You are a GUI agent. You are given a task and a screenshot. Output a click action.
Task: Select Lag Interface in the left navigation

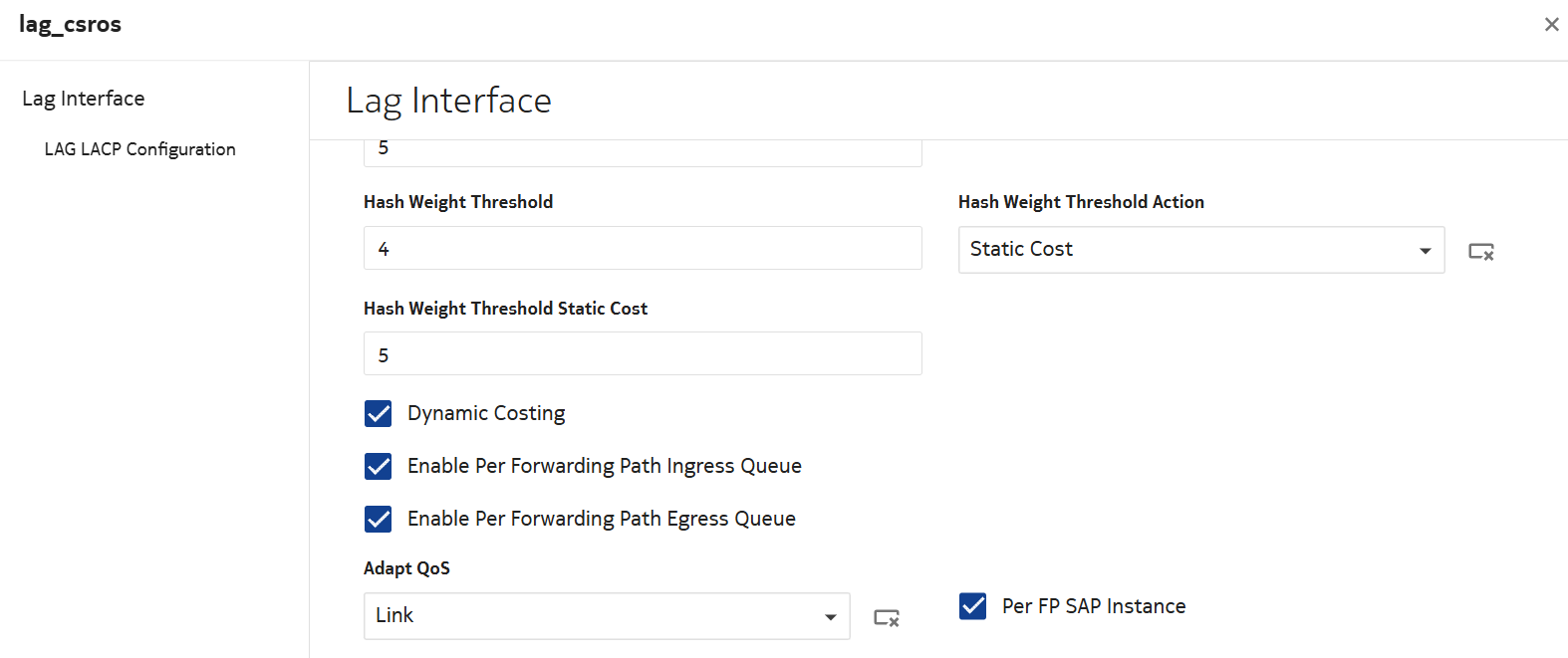84,99
